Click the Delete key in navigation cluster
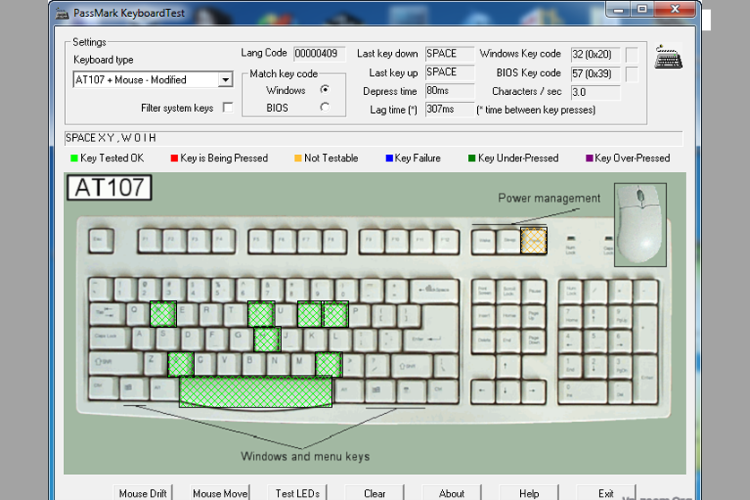This screenshot has height=500, width=750. 484,341
